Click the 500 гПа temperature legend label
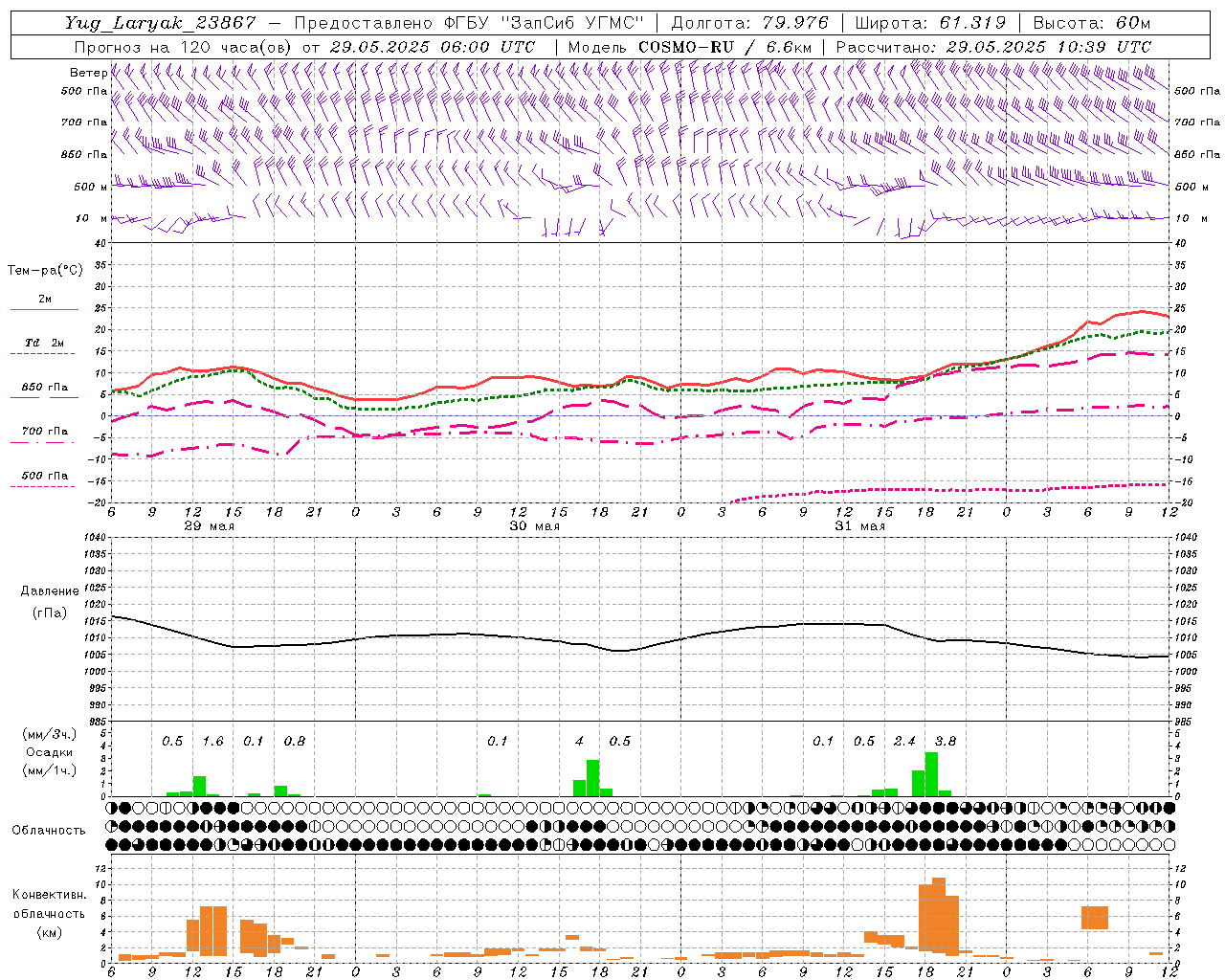Image resolution: width=1225 pixels, height=980 pixels. [44, 476]
